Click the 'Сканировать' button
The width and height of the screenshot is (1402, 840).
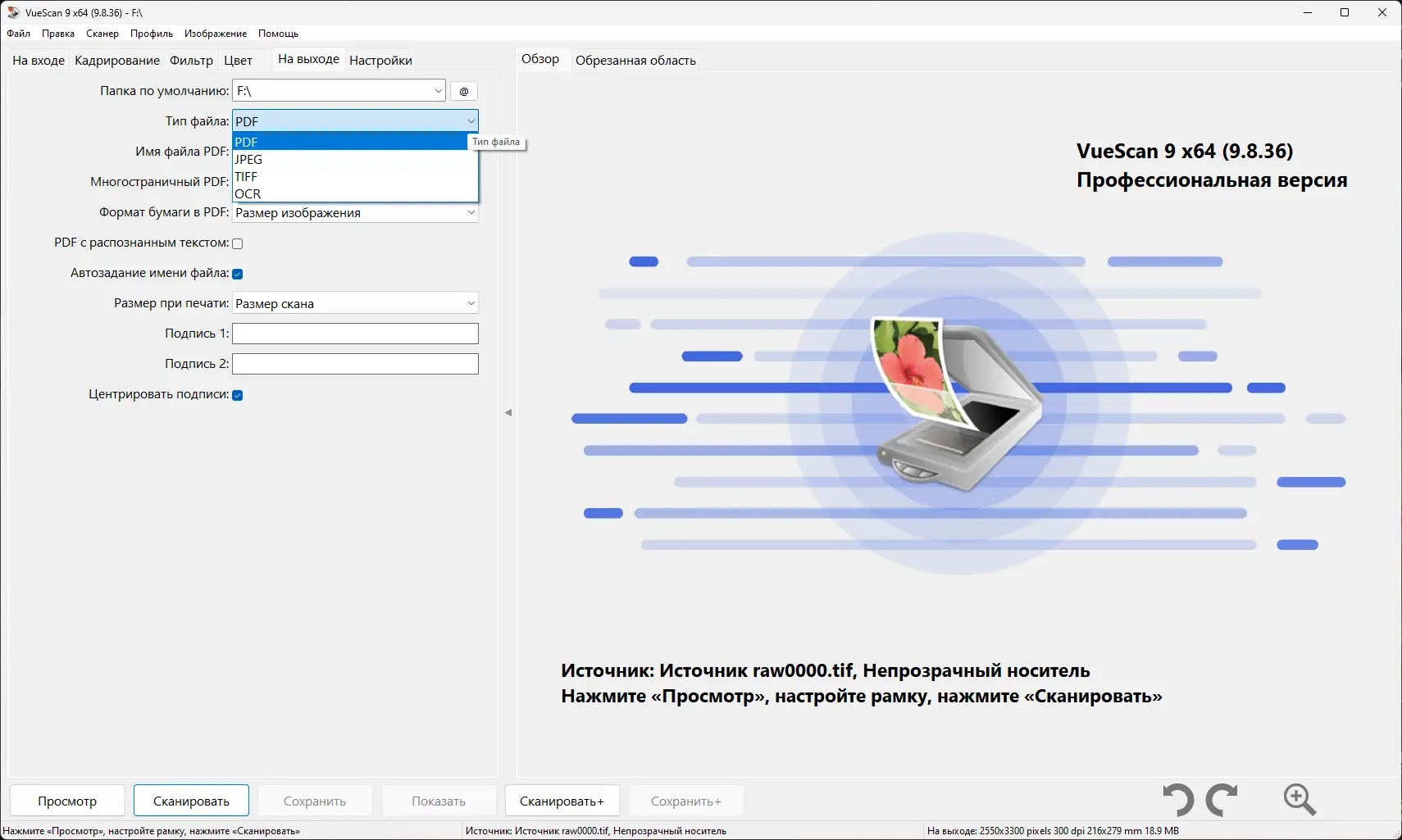[x=191, y=801]
